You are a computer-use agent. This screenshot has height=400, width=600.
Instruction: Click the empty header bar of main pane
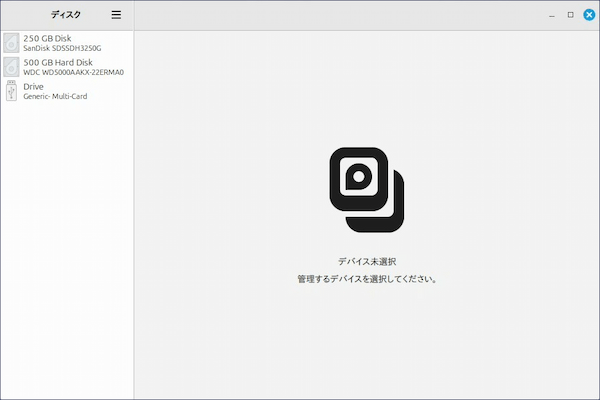pyautogui.click(x=340, y=15)
